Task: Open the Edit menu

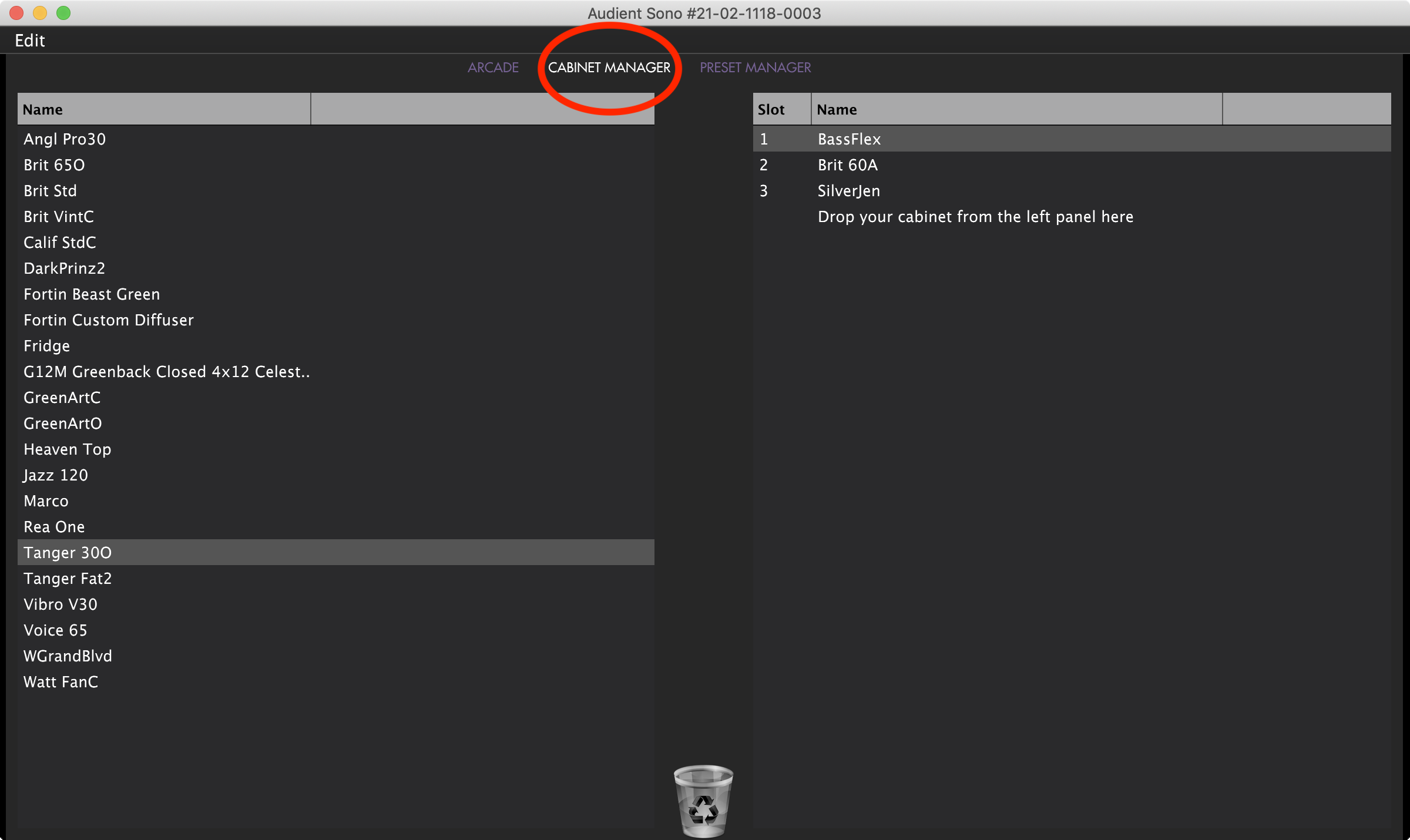Action: [x=29, y=41]
